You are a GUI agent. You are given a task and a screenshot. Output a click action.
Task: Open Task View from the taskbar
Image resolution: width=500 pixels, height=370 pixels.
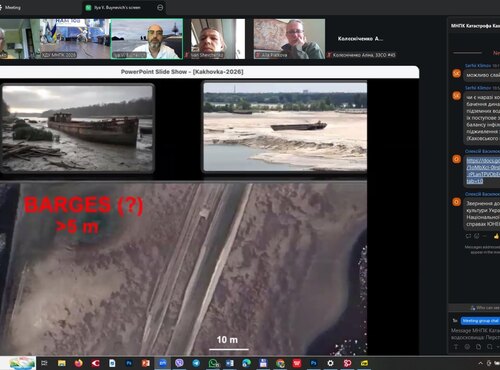click(x=44, y=363)
